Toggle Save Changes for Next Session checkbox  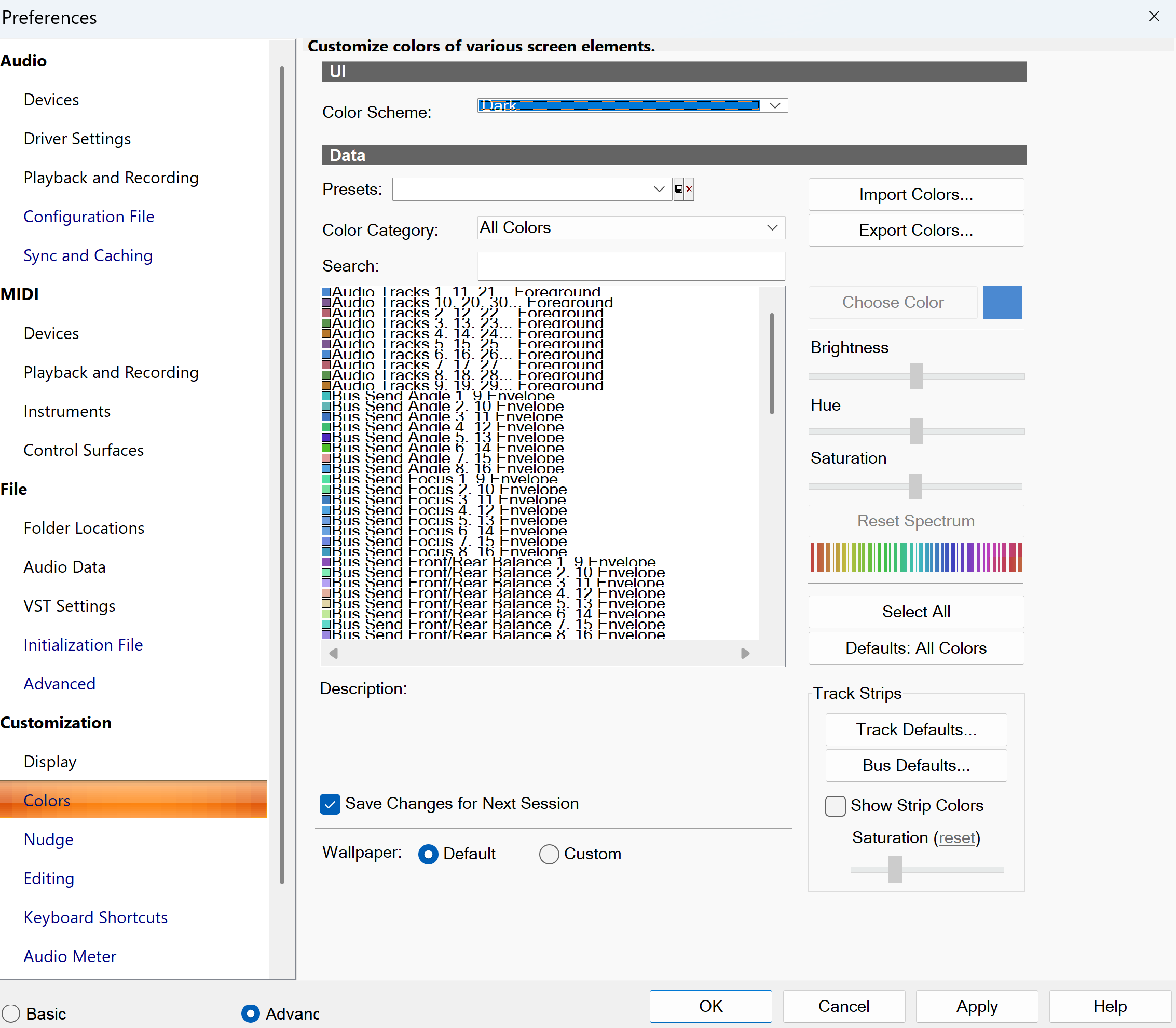pos(330,804)
